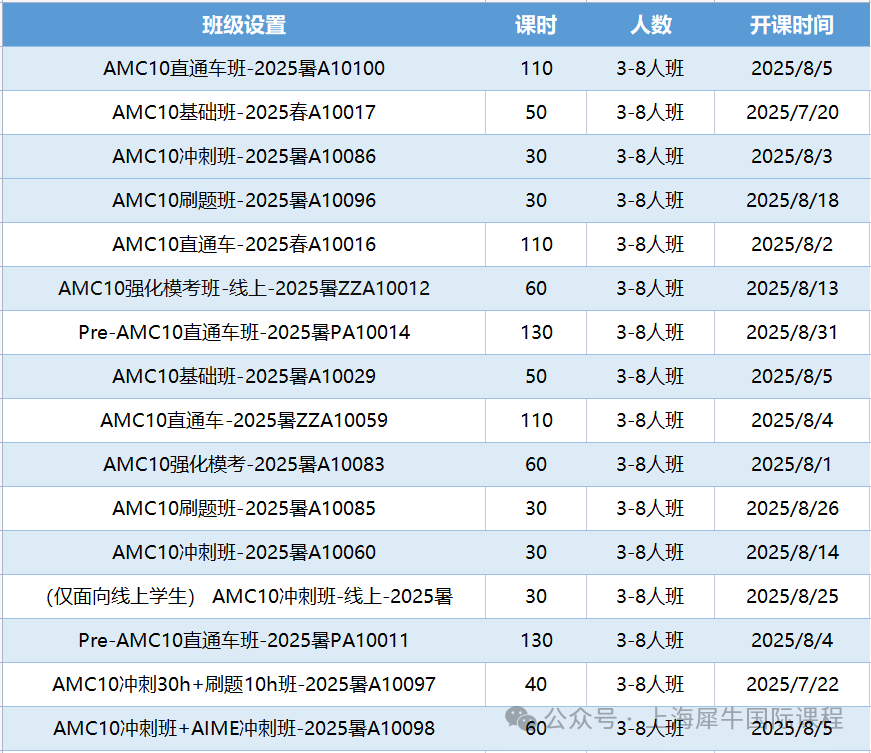This screenshot has width=871, height=753.
Task: Select start date 2025/7/20
Action: pyautogui.click(x=792, y=112)
